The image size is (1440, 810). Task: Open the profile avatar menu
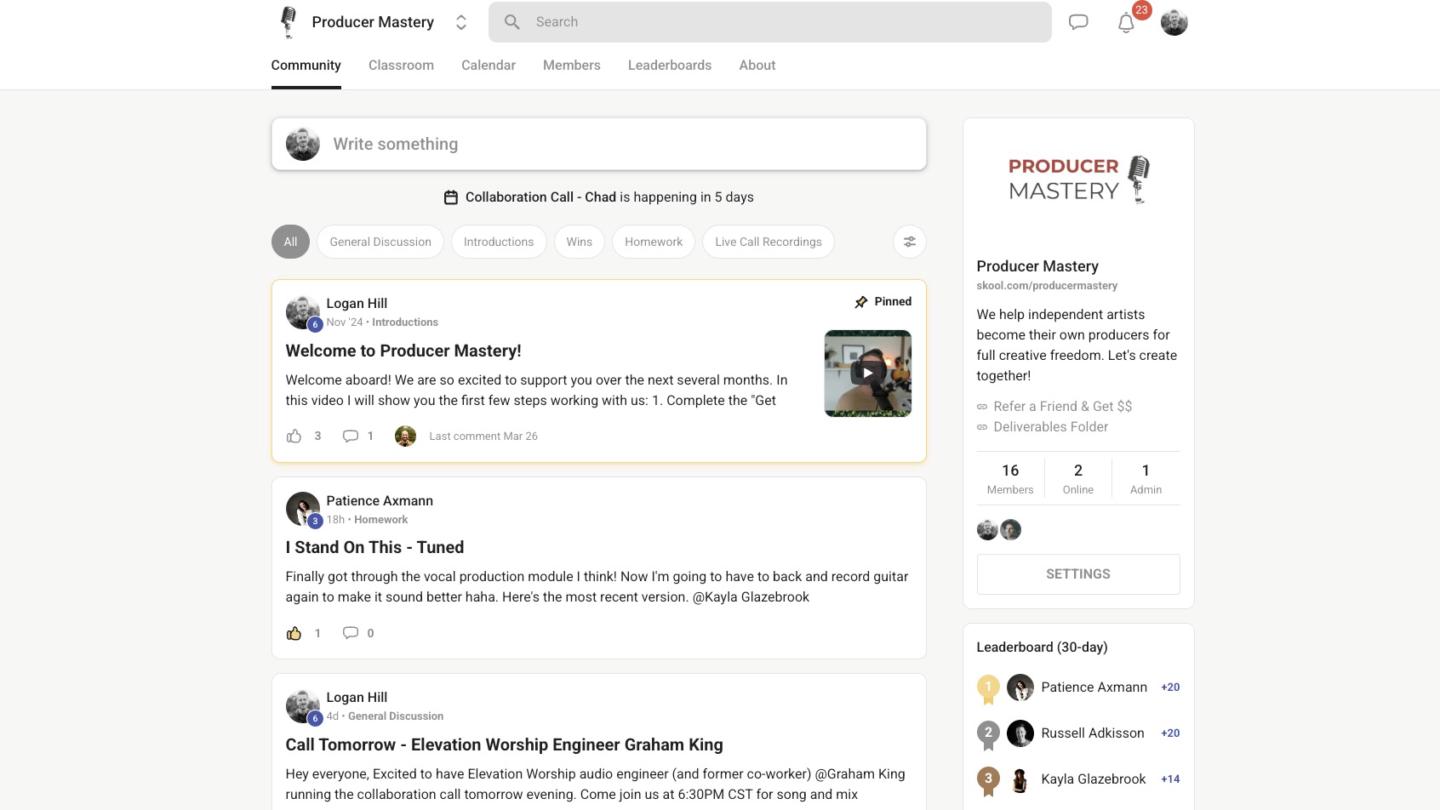tap(1174, 22)
